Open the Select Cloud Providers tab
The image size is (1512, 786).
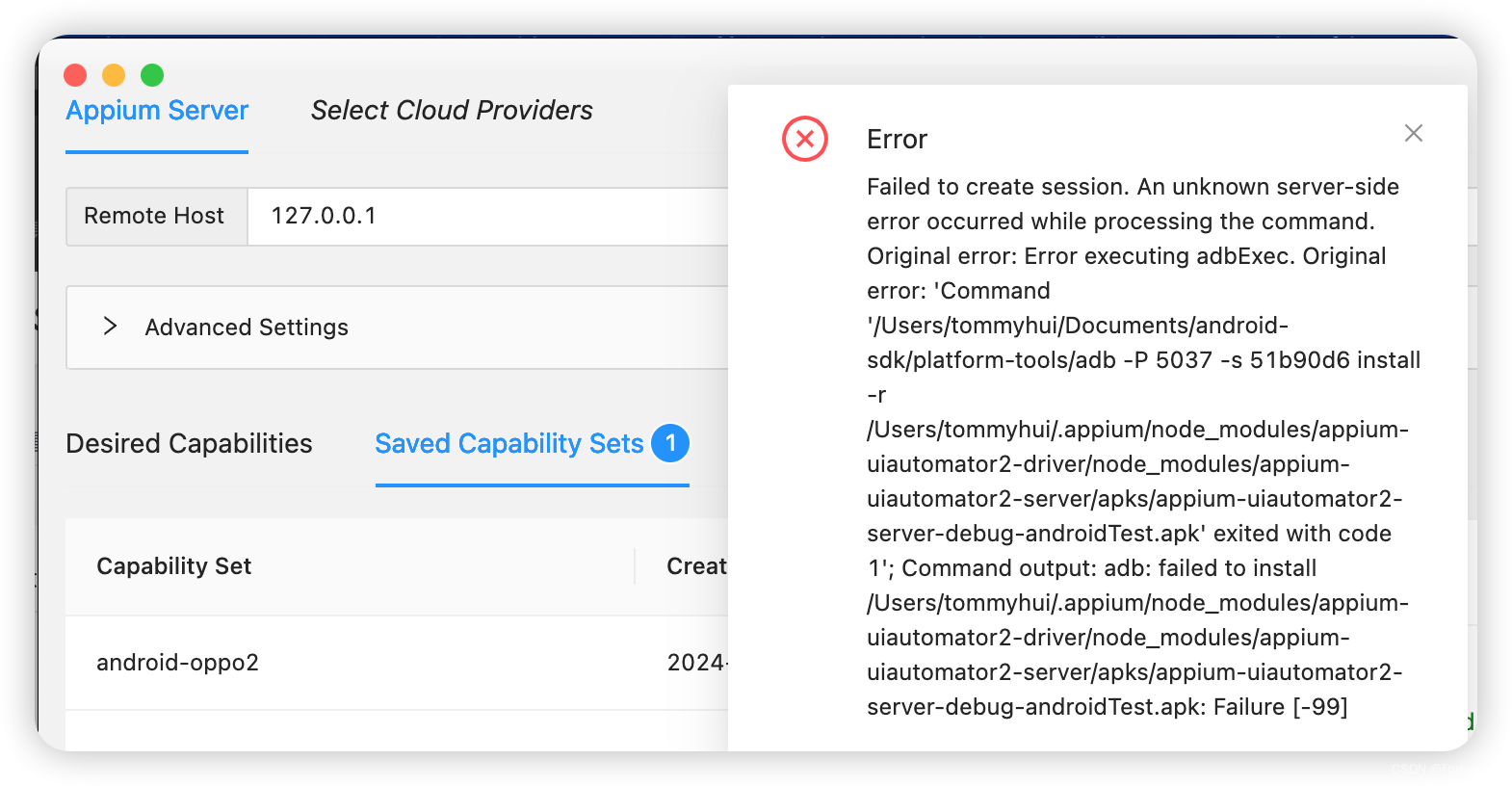click(x=452, y=112)
